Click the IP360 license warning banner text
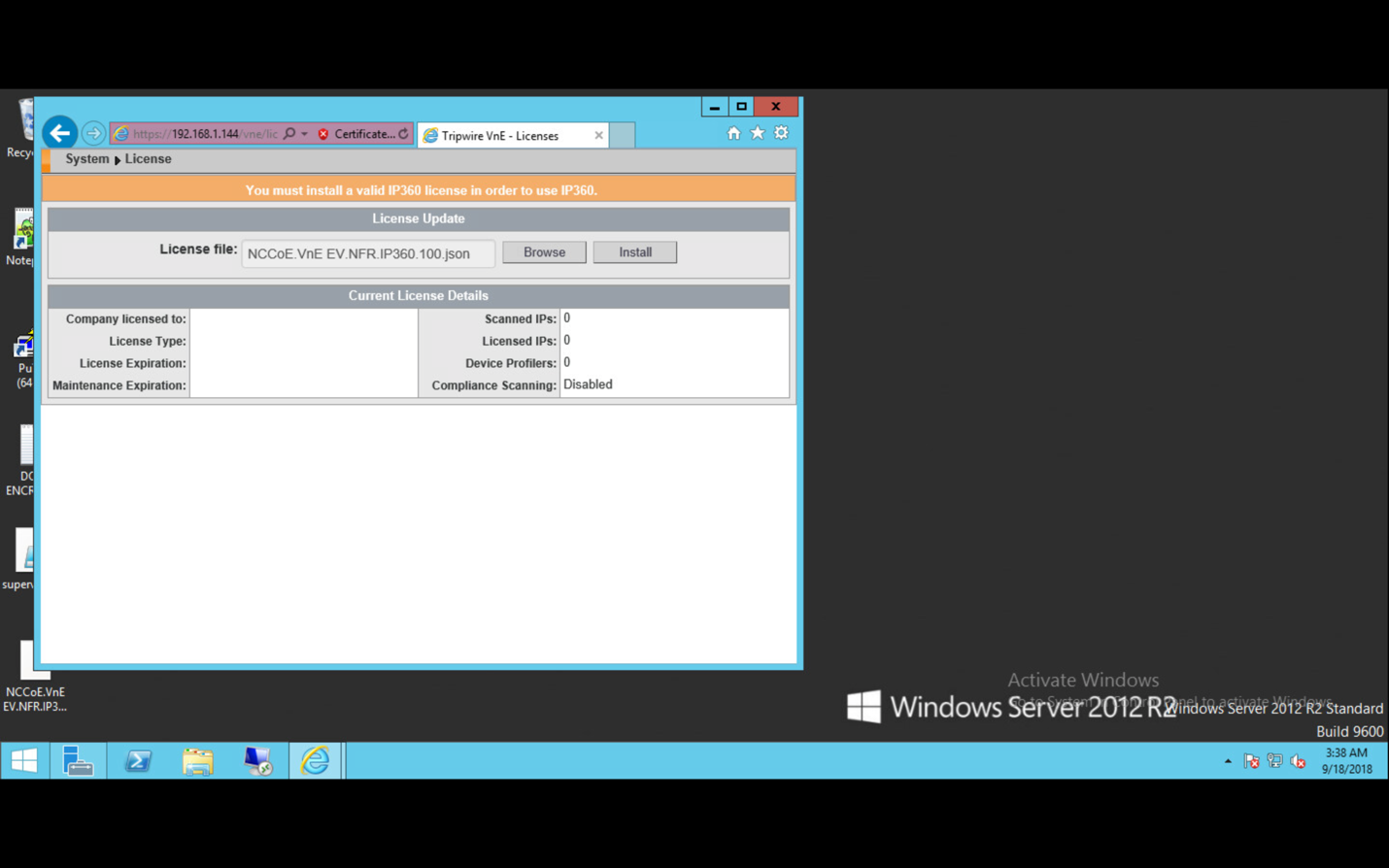Viewport: 1389px width, 868px height. coord(421,190)
